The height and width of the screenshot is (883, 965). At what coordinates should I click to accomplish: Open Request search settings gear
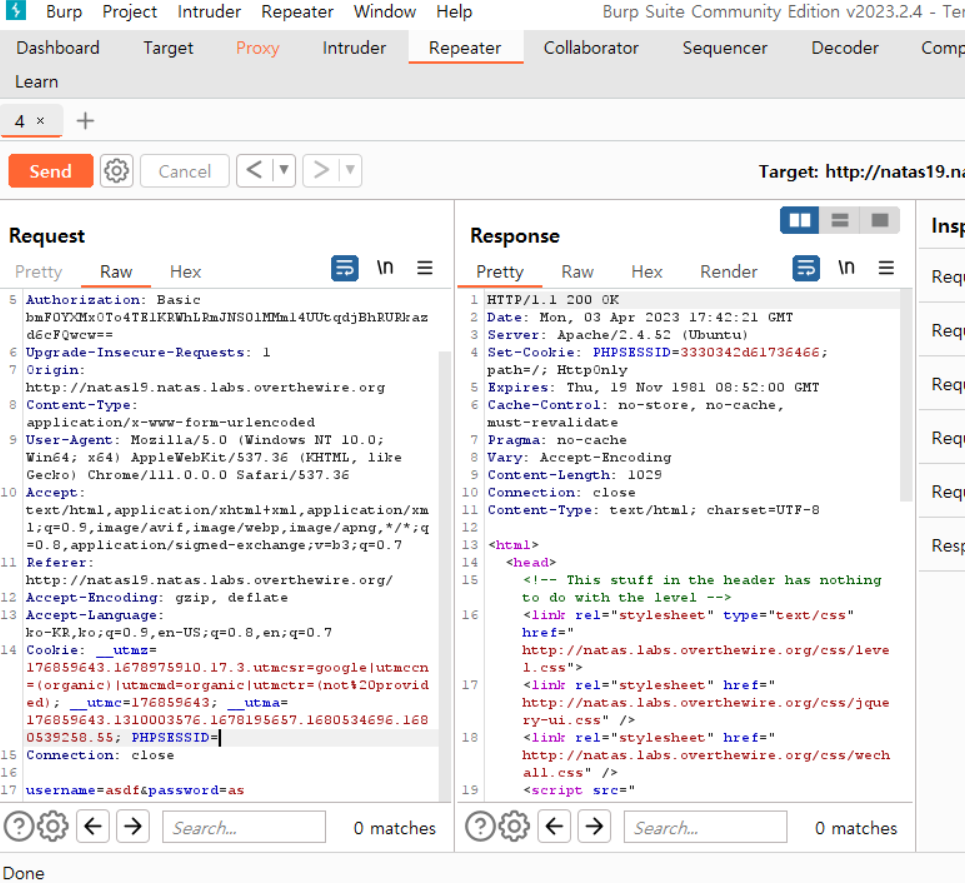point(53,826)
